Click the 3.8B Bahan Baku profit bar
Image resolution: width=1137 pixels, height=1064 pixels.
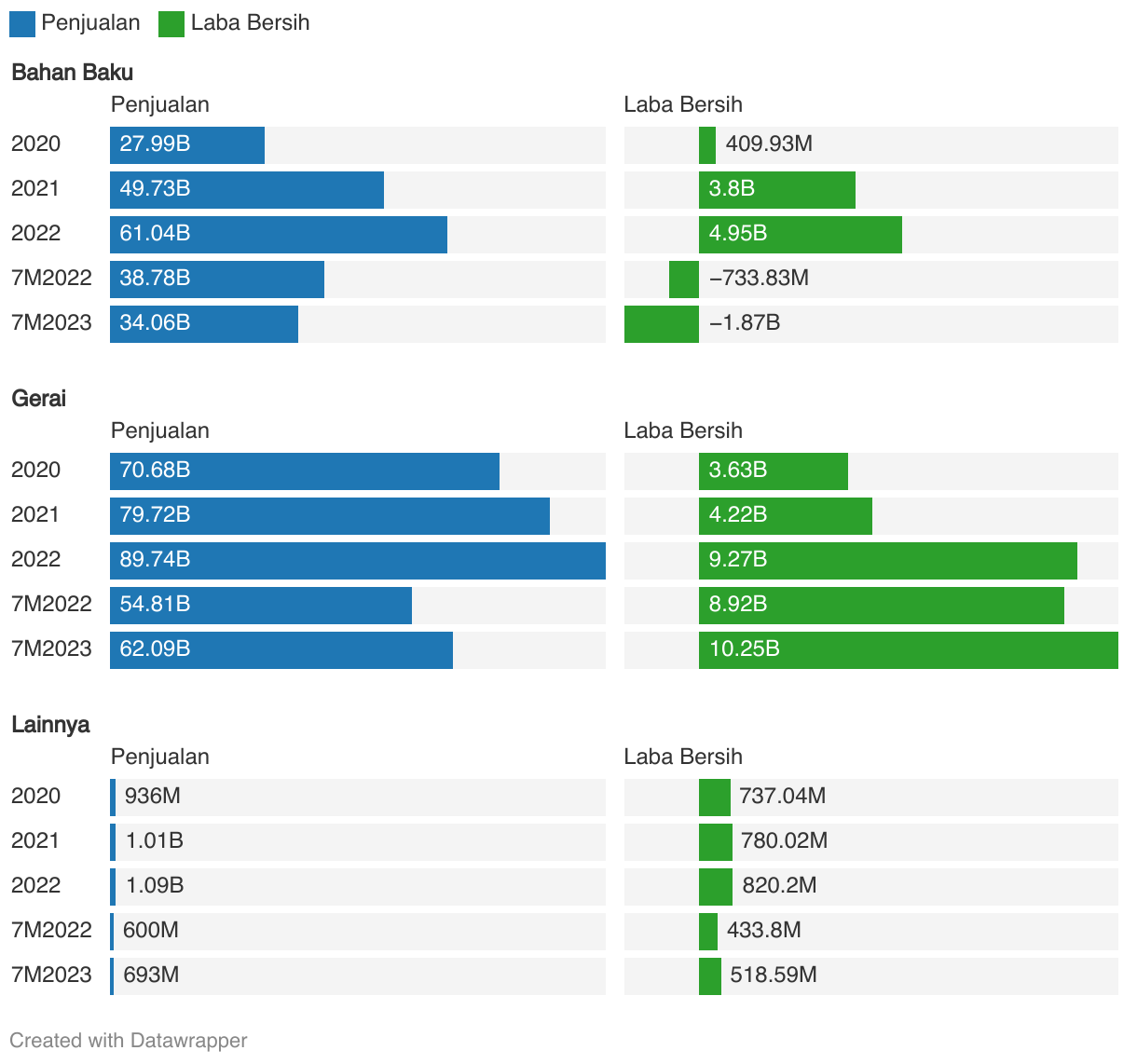point(776,190)
